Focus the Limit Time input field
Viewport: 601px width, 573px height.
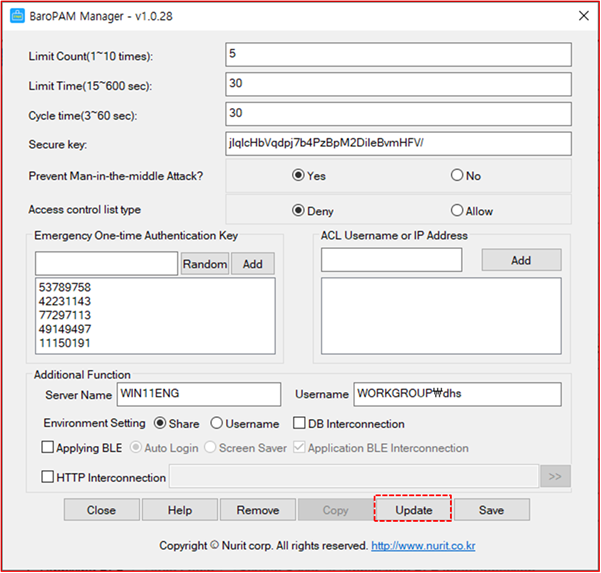pos(398,84)
